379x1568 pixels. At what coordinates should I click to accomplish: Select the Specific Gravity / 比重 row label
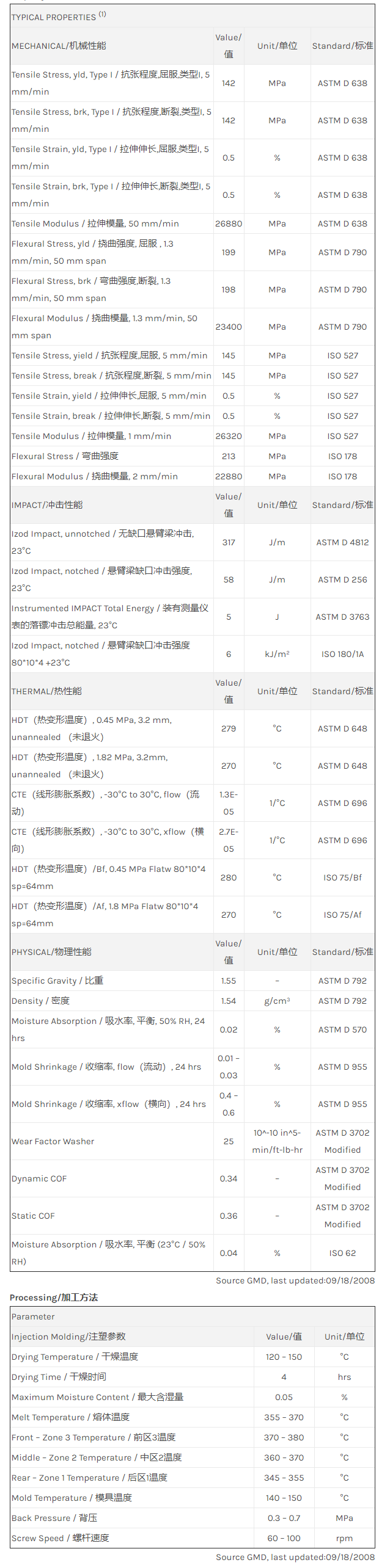pyautogui.click(x=57, y=981)
